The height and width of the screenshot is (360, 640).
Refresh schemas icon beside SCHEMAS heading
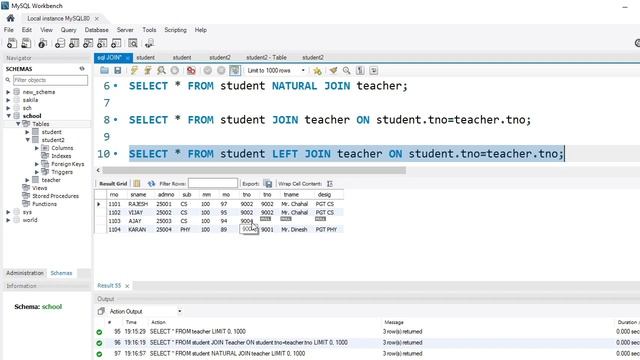coord(82,69)
